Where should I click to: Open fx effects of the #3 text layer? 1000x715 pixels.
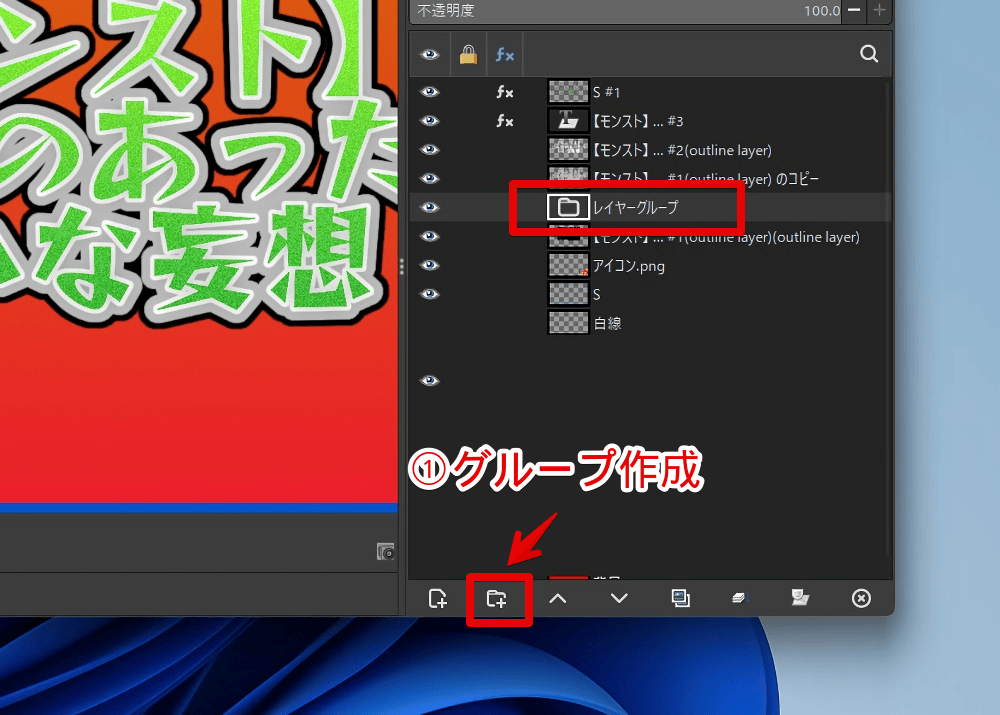(x=505, y=121)
